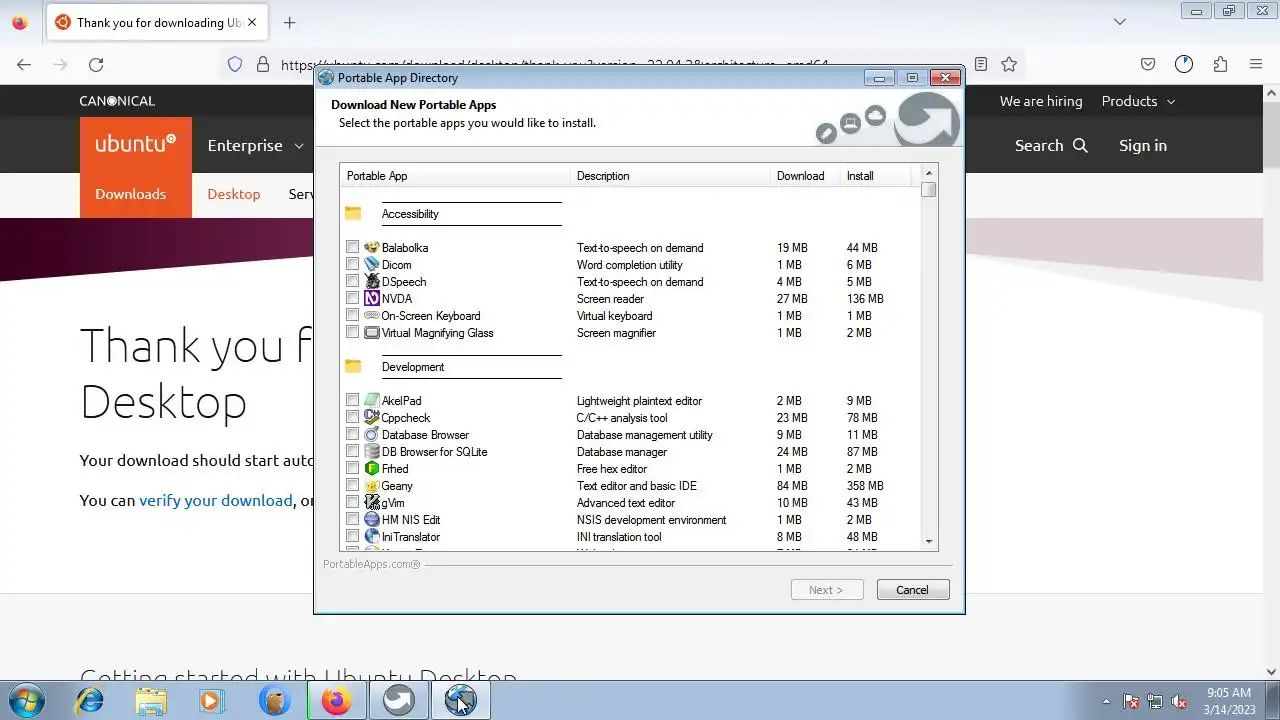Select the Desktop tab on Ubuntu site
1280x720 pixels.
coord(234,194)
